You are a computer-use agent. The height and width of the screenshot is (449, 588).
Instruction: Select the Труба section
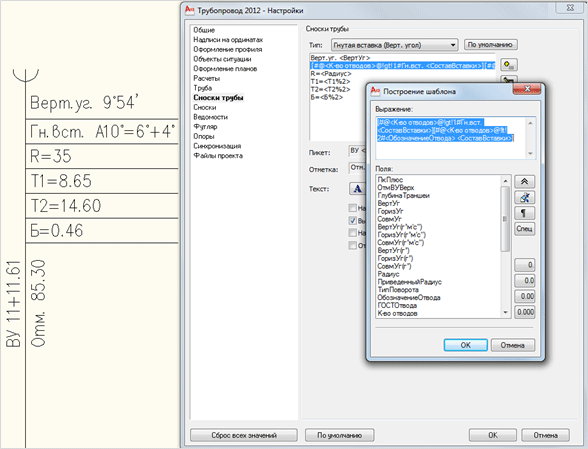tap(202, 88)
